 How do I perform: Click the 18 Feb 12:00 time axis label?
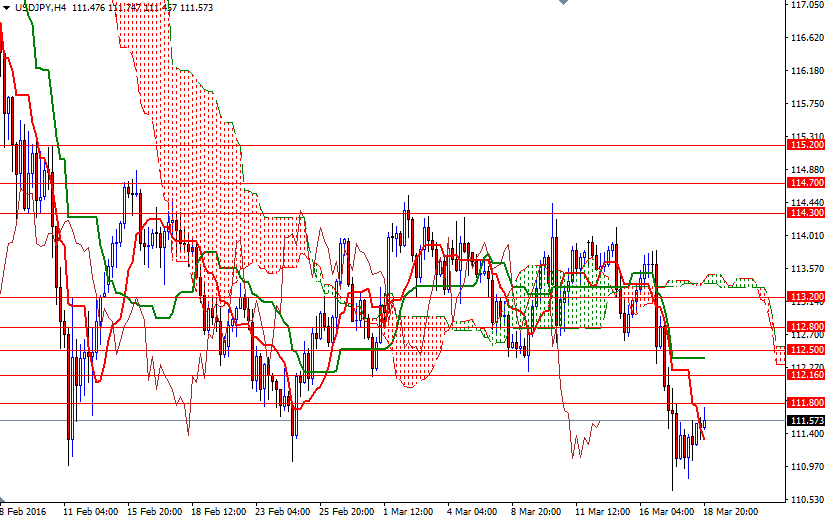pos(218,512)
